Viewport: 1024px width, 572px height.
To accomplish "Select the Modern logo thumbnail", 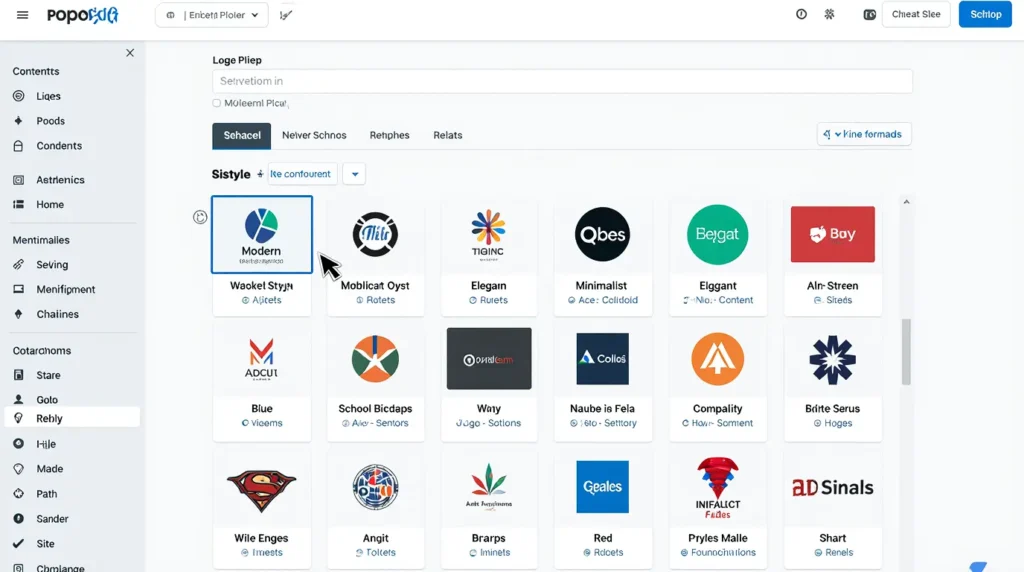I will 262,234.
